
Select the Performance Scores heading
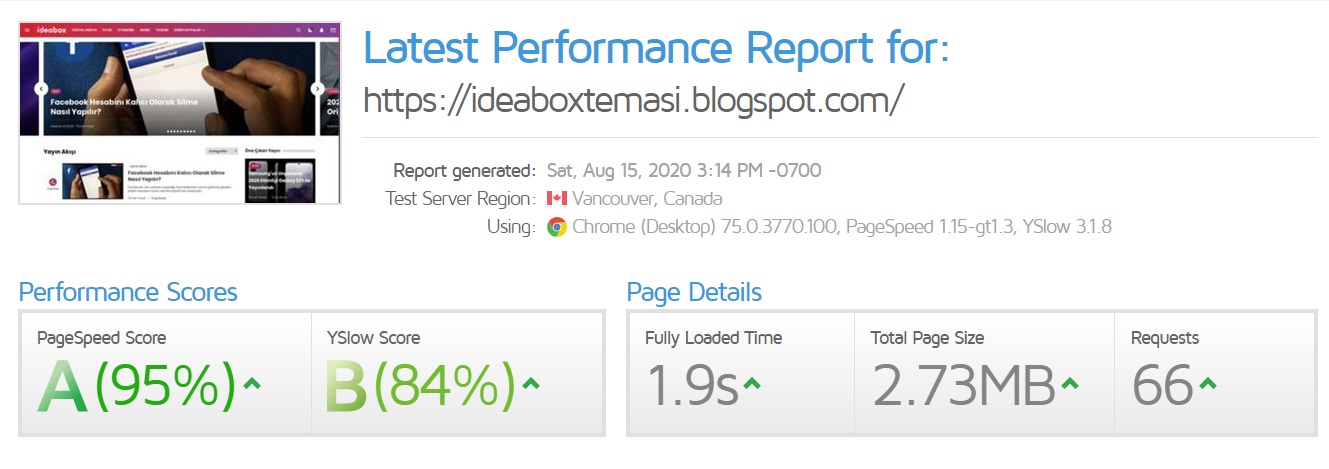point(128,292)
